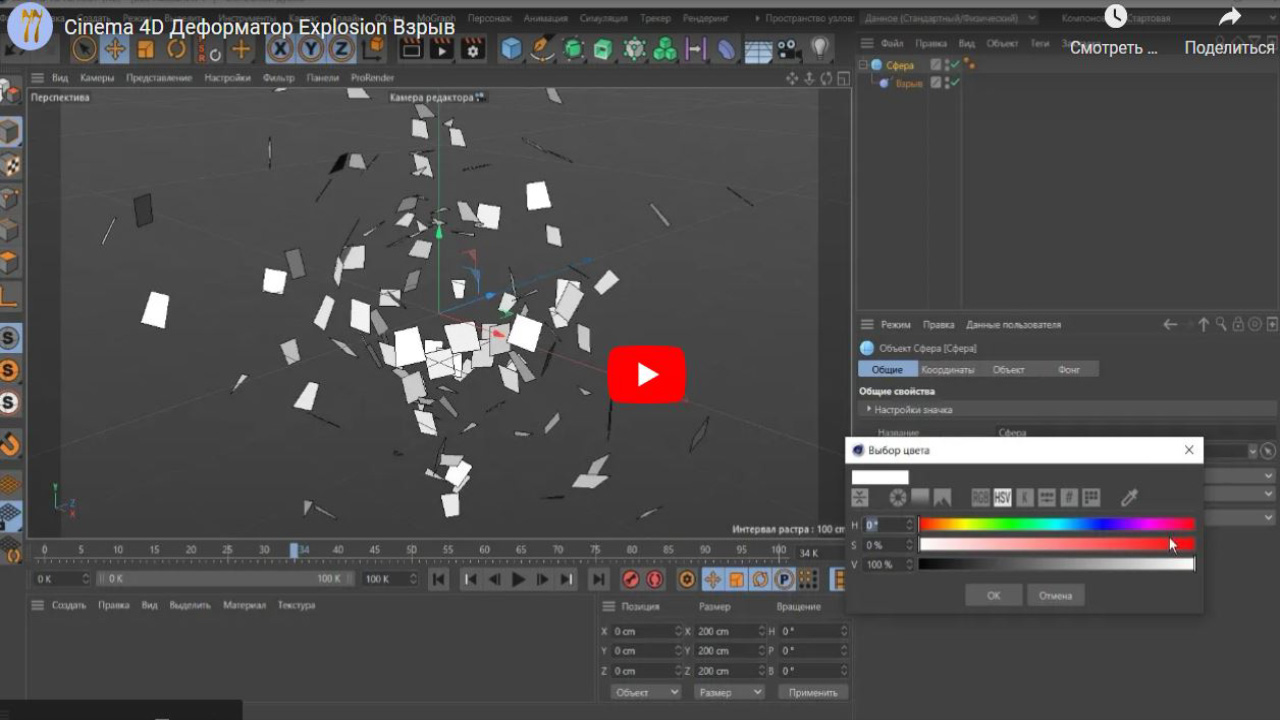Add a Light object bulb icon
Image resolution: width=1280 pixels, height=720 pixels.
point(819,49)
